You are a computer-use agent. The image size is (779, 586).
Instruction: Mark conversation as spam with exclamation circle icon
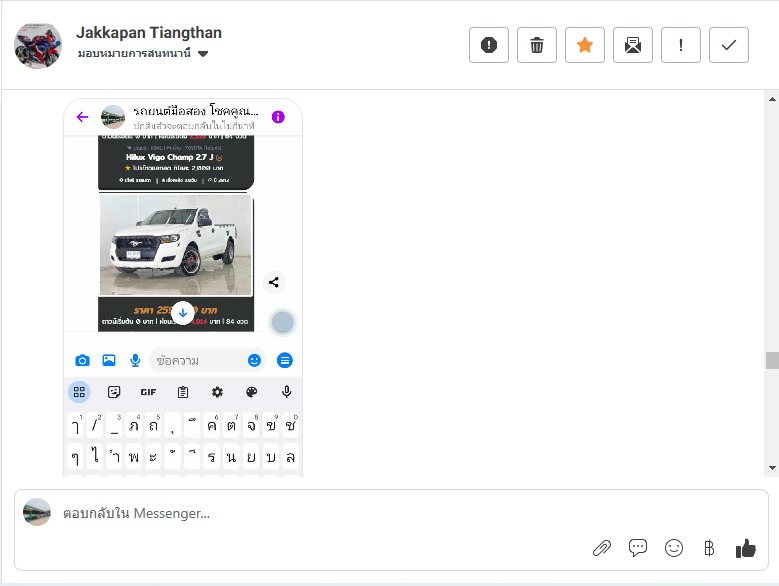click(x=489, y=45)
